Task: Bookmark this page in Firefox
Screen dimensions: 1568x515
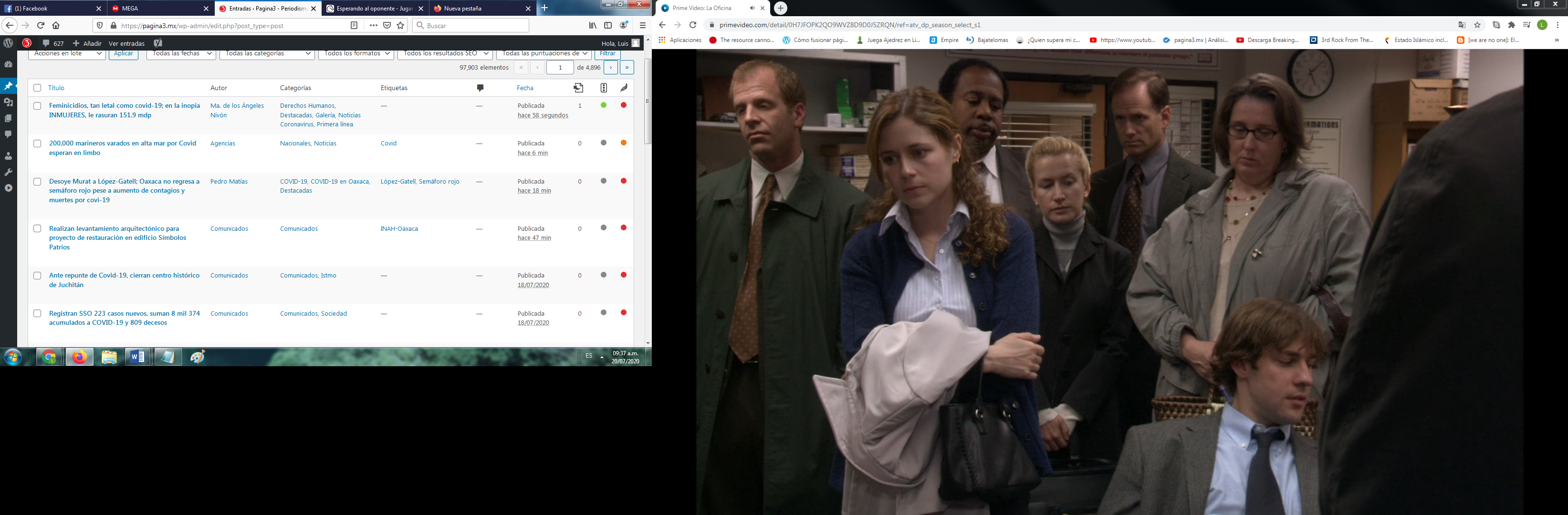Action: coord(400,26)
